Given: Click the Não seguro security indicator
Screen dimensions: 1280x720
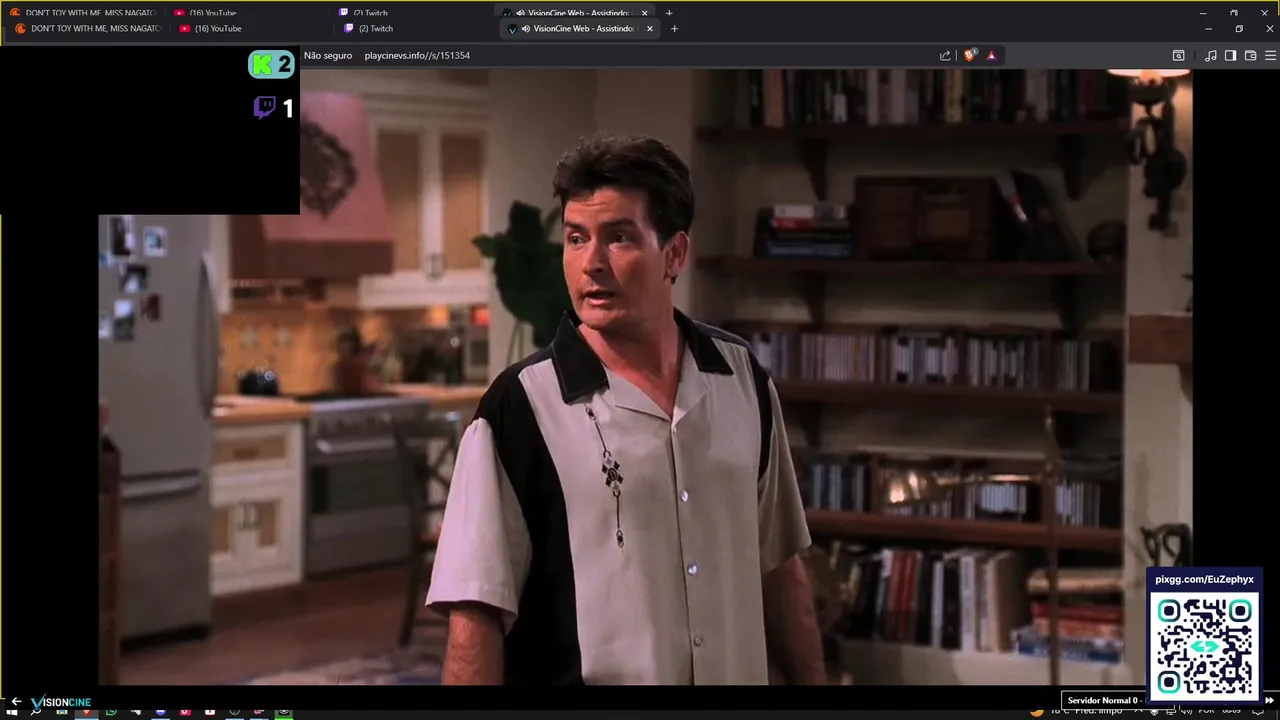Looking at the screenshot, I should point(328,56).
